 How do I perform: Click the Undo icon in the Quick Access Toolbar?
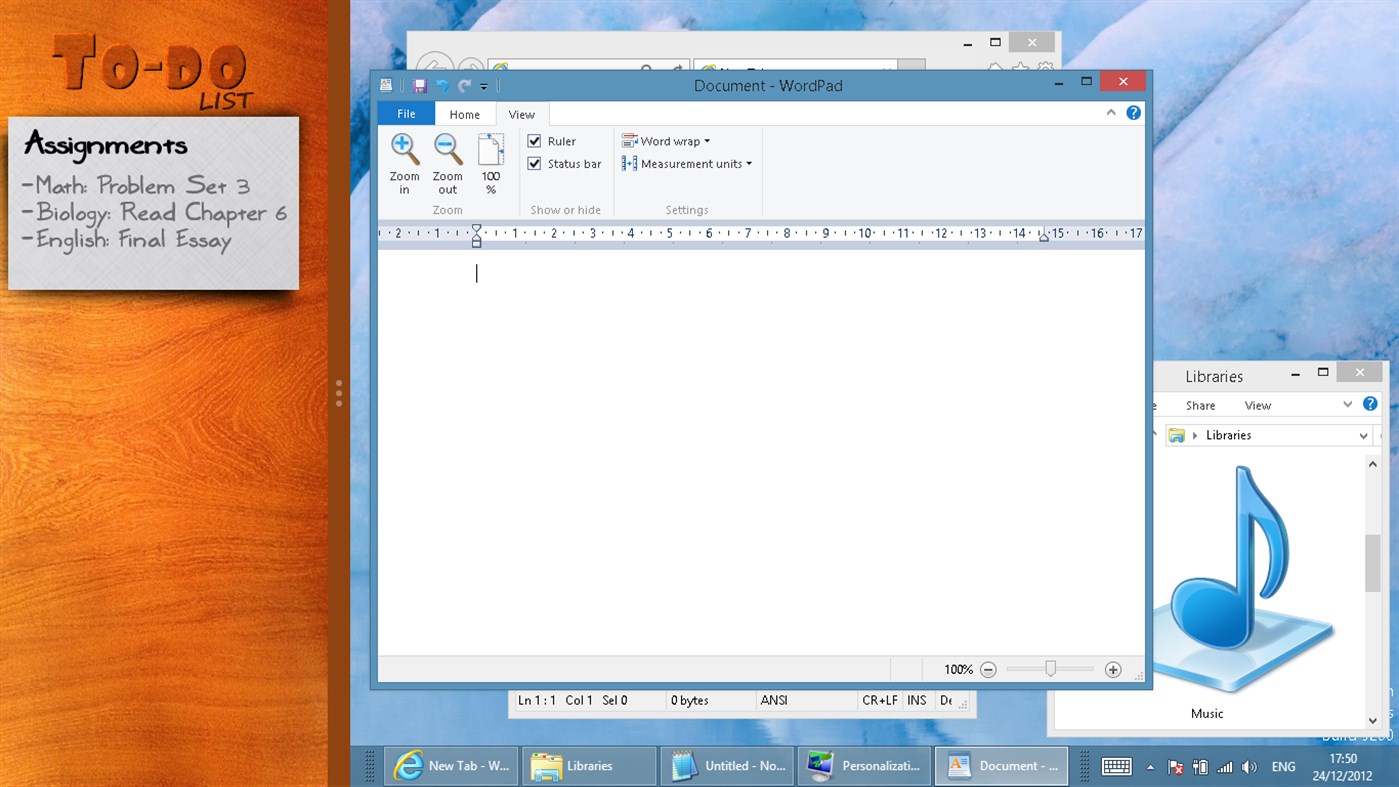click(x=442, y=85)
